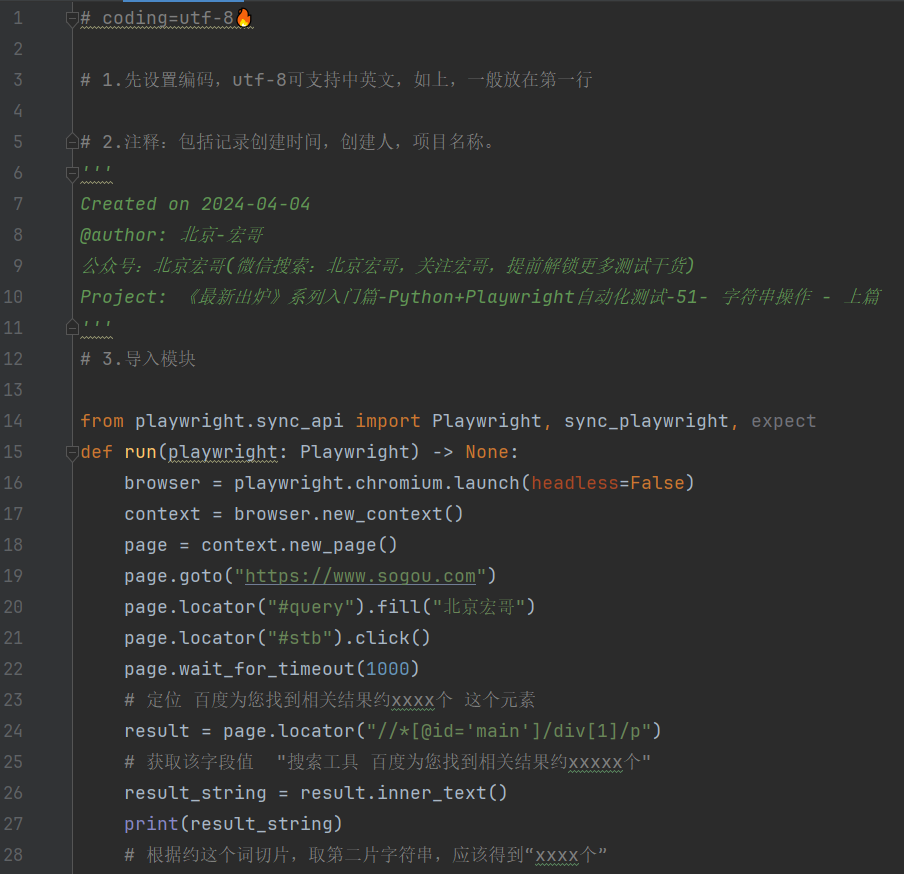Collapse the docstring block starting at line 6
This screenshot has width=904, height=874.
pos(71,173)
